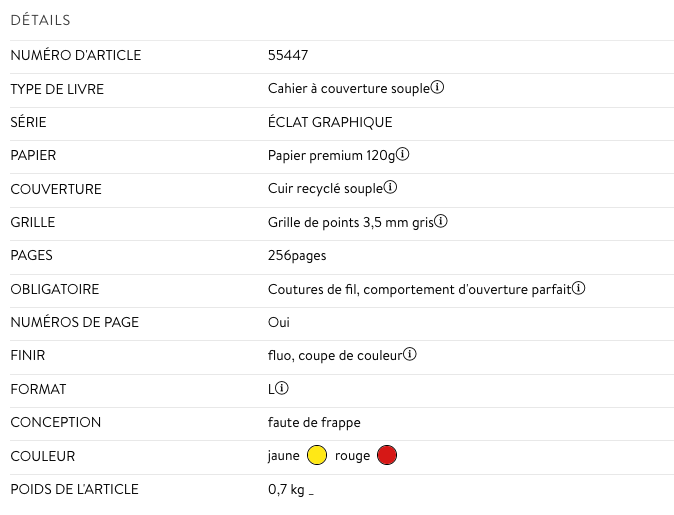The height and width of the screenshot is (515, 674).
Task: Open info icon next to Coutures de fil
Action: point(579,288)
